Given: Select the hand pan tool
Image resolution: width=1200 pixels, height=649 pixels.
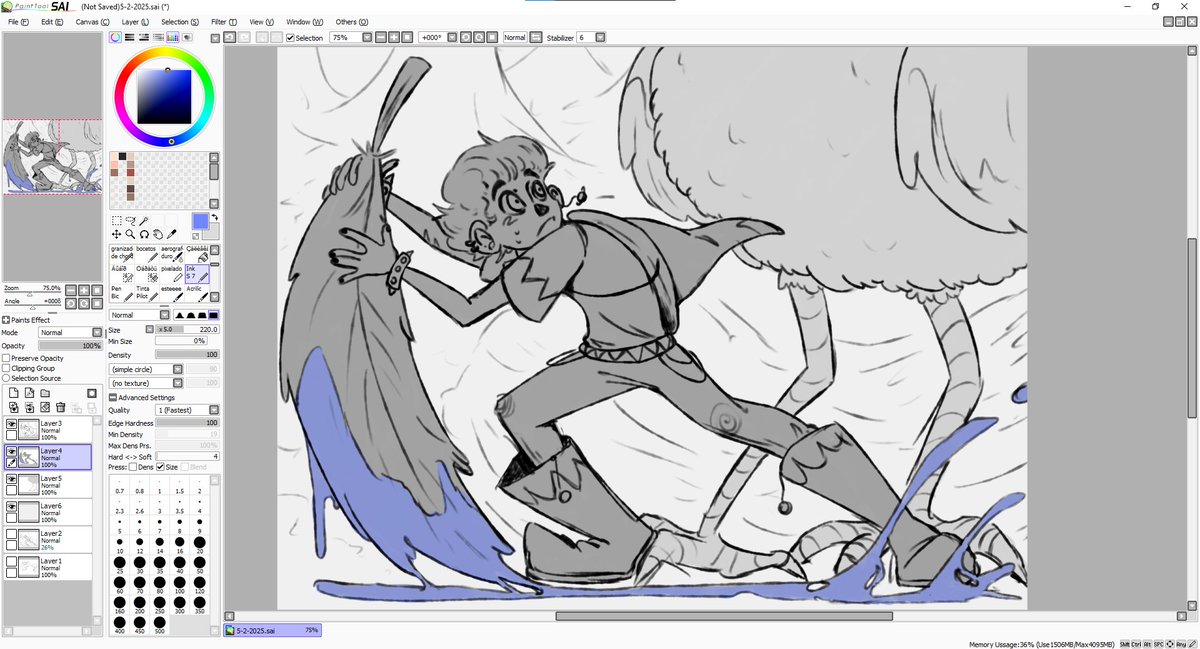Looking at the screenshot, I should tap(158, 234).
